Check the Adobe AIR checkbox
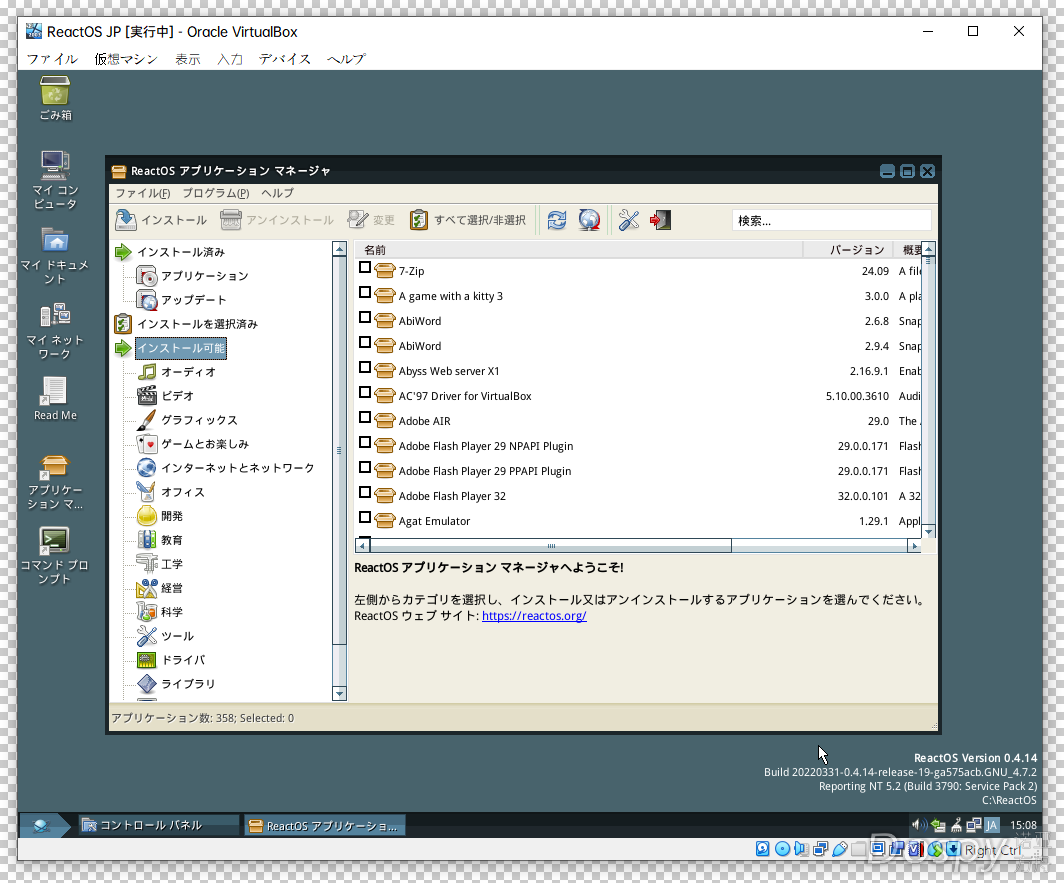The width and height of the screenshot is (1064, 883). 365,417
